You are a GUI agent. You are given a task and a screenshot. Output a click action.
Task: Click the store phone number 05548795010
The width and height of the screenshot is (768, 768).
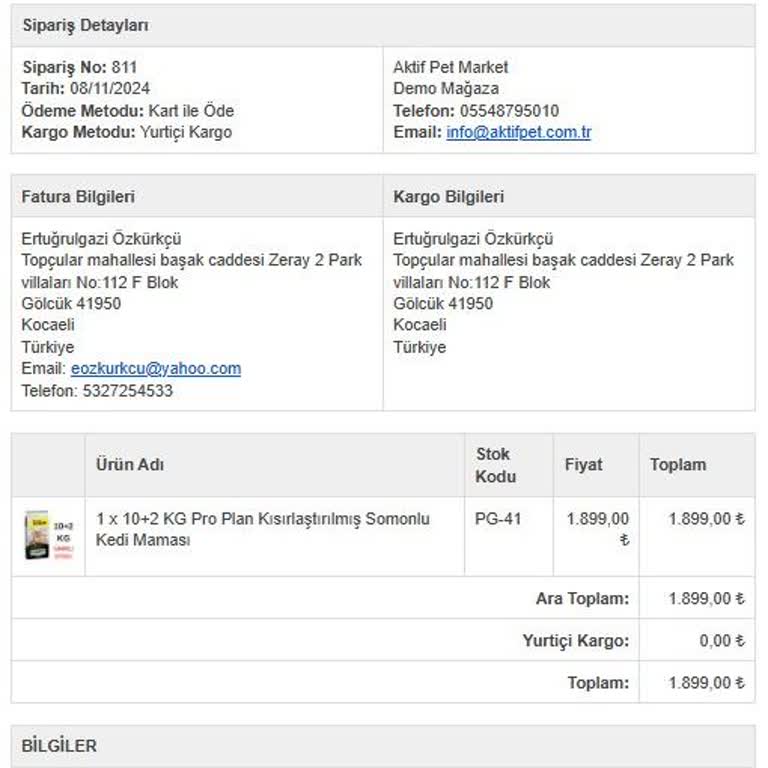pyautogui.click(x=508, y=111)
